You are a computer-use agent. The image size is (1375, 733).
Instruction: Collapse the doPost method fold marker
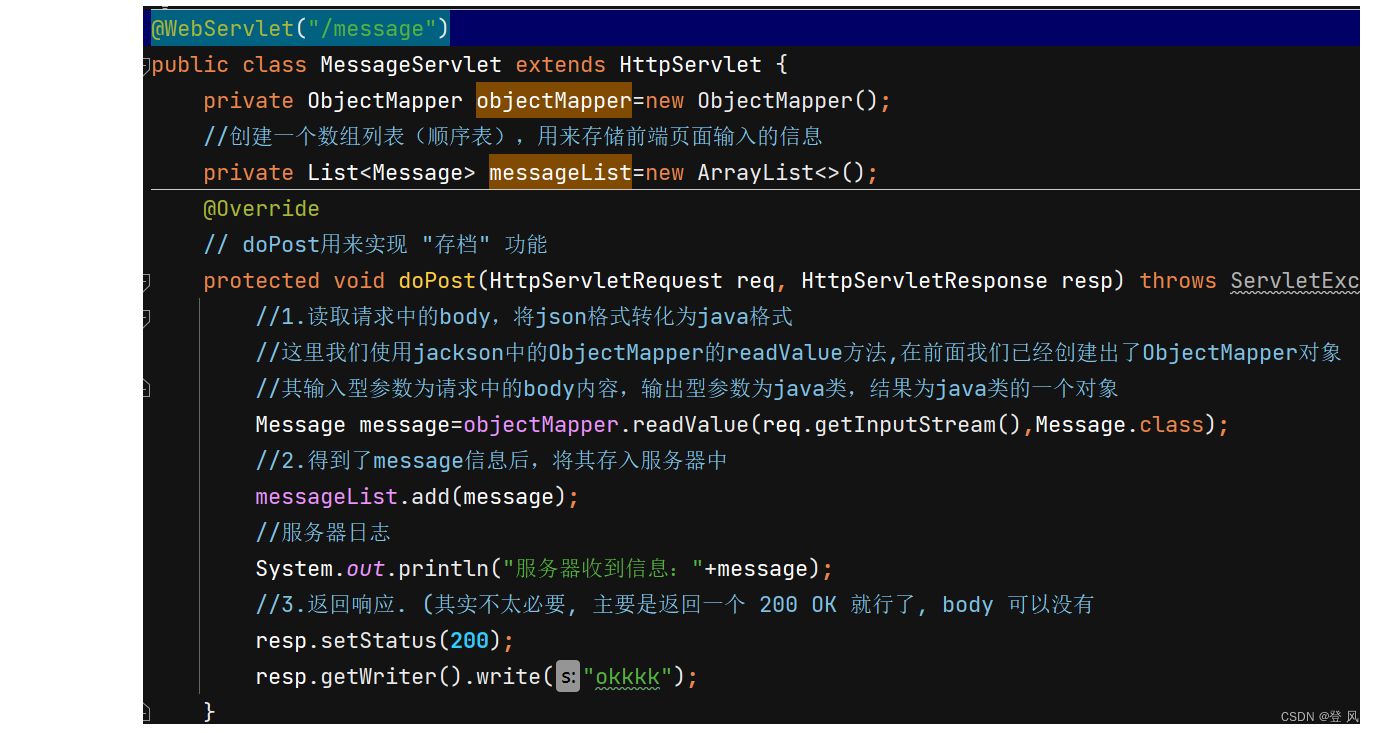click(146, 282)
